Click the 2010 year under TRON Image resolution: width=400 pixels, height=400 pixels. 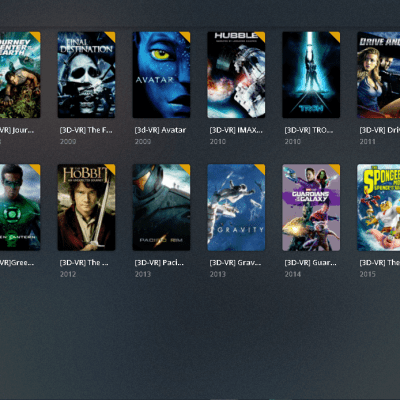[292, 142]
